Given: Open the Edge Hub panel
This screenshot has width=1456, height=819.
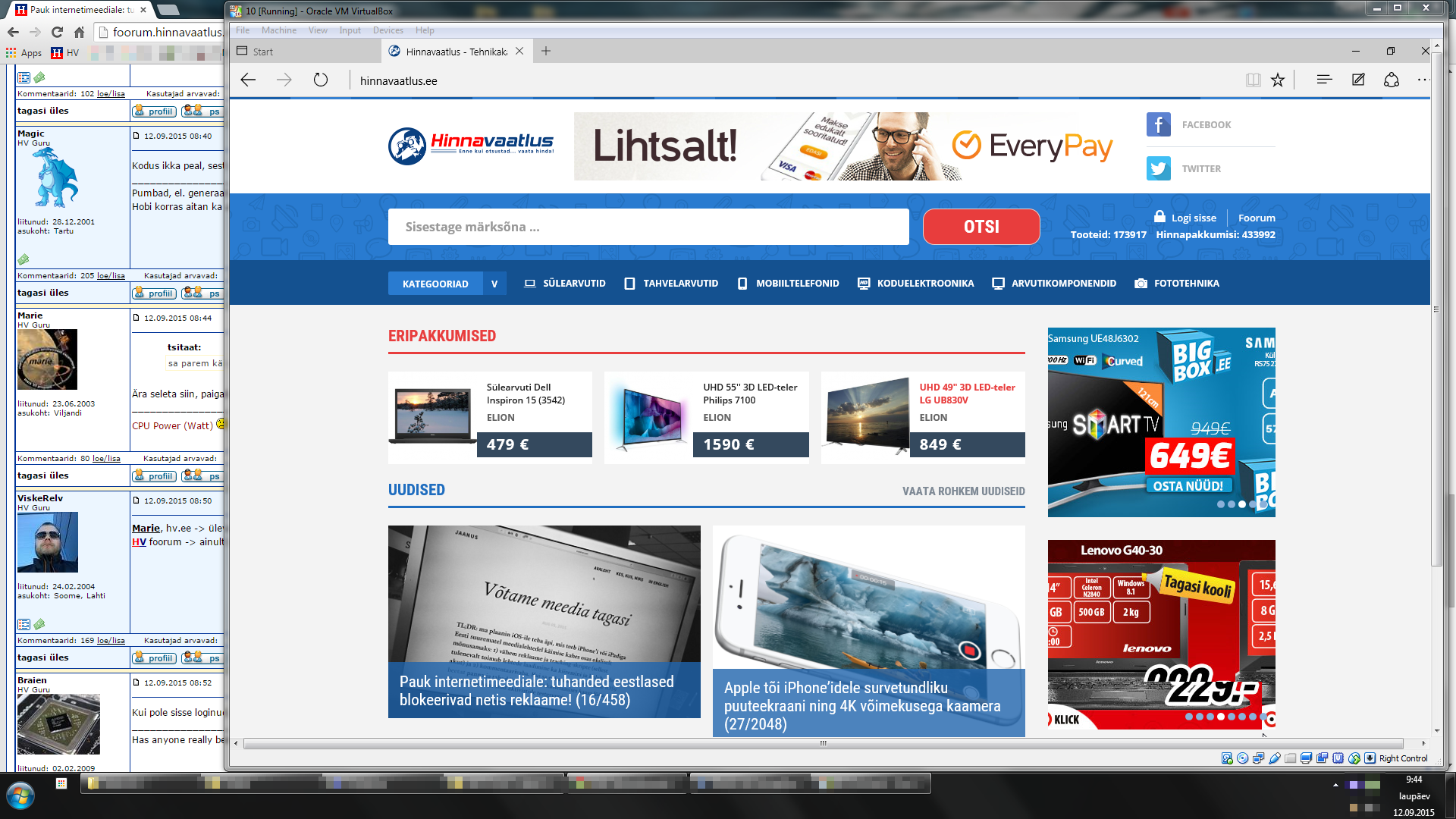Looking at the screenshot, I should (x=1325, y=80).
